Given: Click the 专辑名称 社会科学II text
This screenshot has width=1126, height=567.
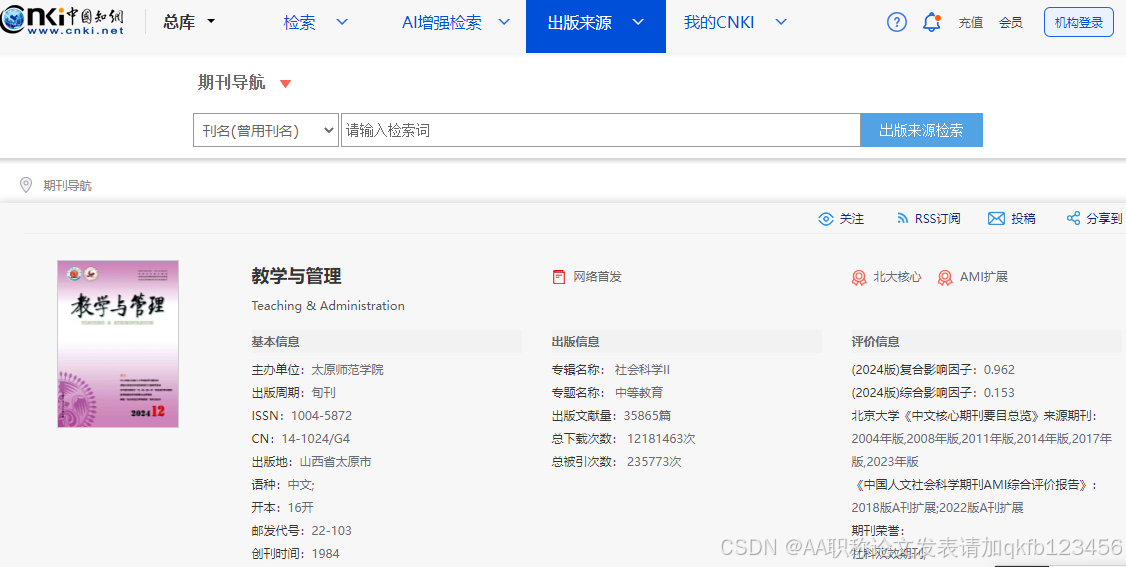Looking at the screenshot, I should point(610,370).
